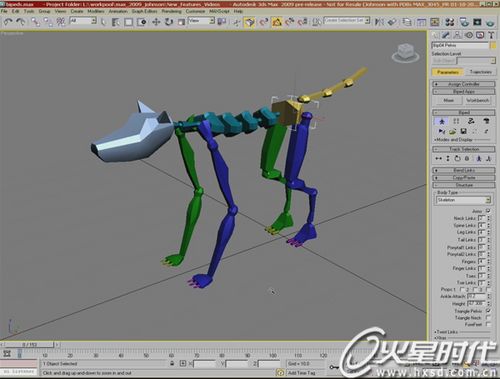Screen dimensions: 500x379
Task: Collapse the Structure rollout
Action: pos(464,185)
